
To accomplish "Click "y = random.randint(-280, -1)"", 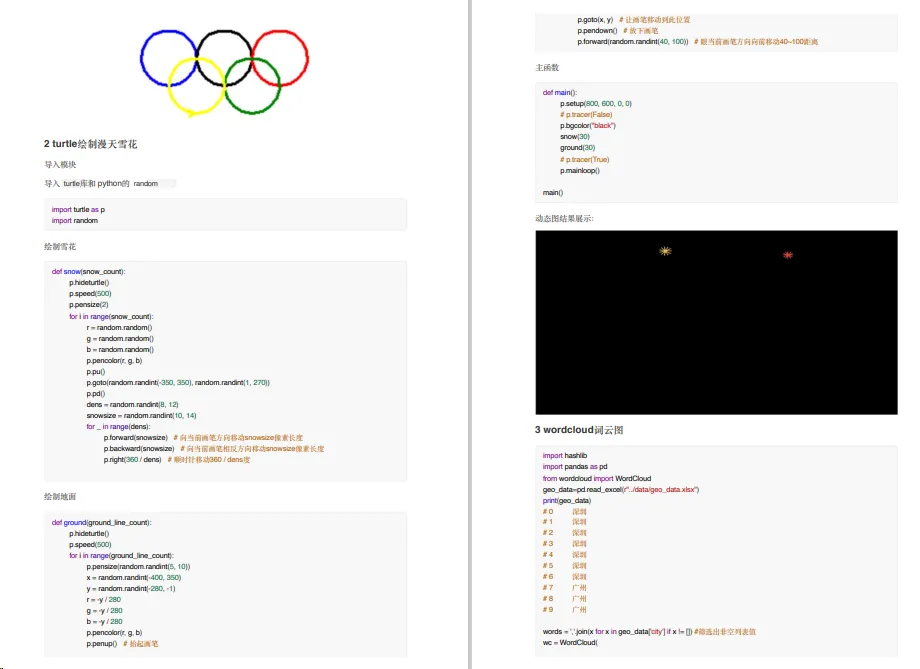I will 131,589.
